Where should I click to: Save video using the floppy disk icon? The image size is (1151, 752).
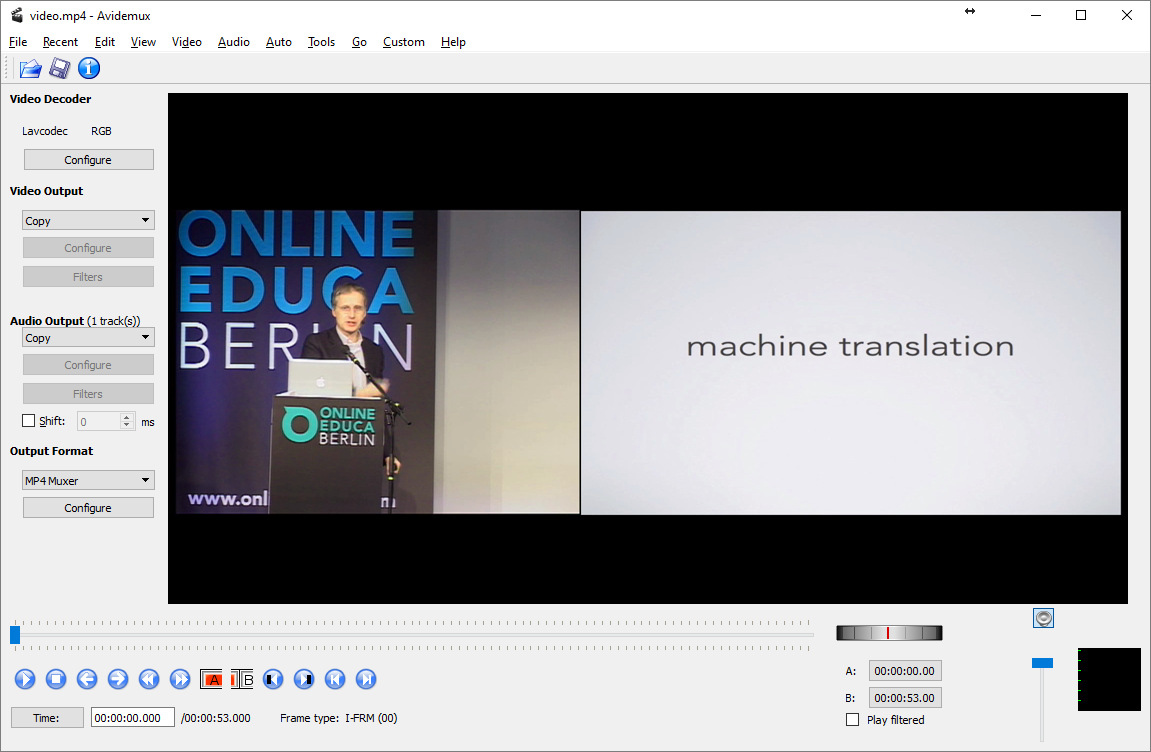(x=59, y=68)
